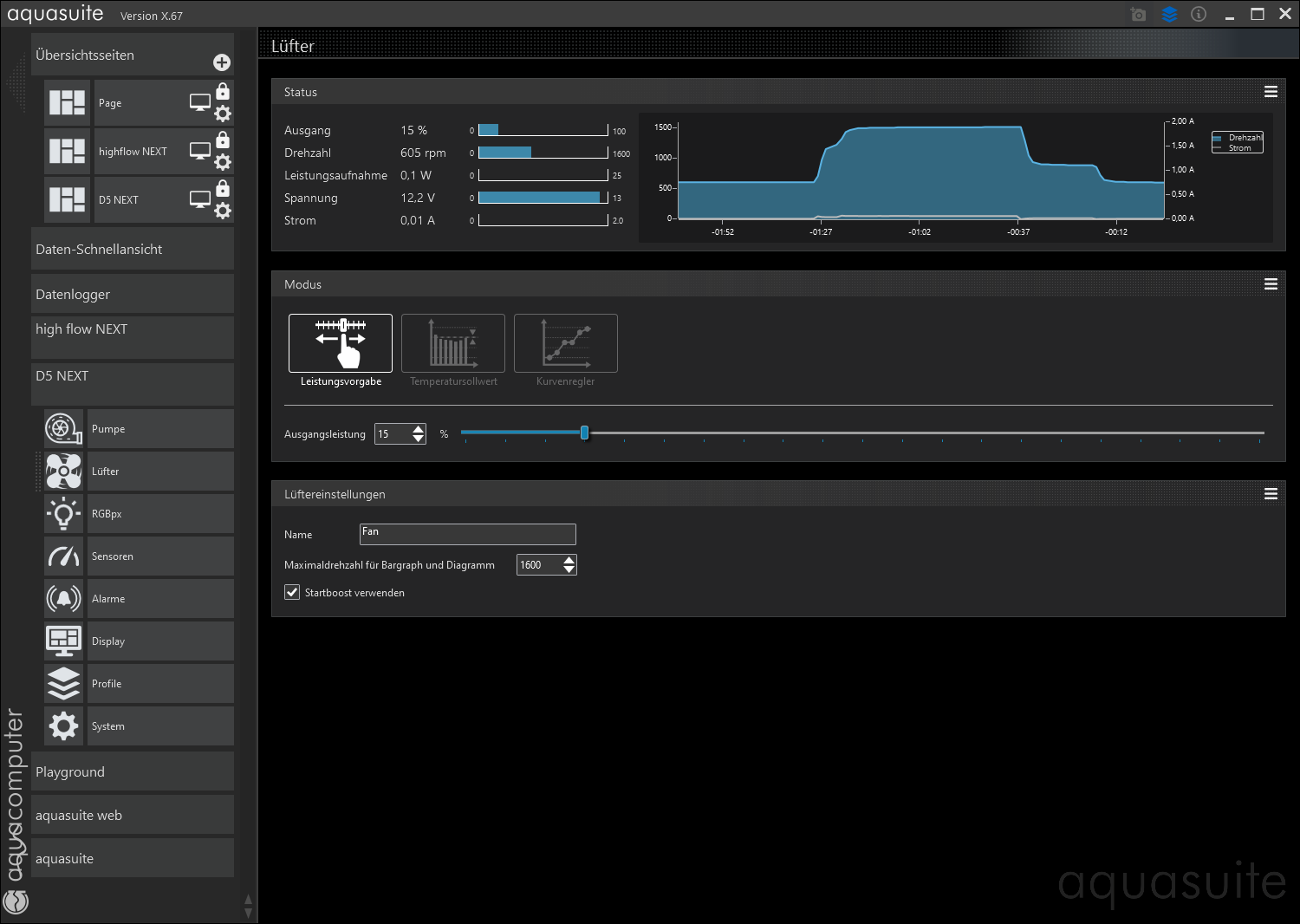Screen dimensions: 1300x924
Task: Toggle the lock on highflow NEXT overview
Action: 223,140
